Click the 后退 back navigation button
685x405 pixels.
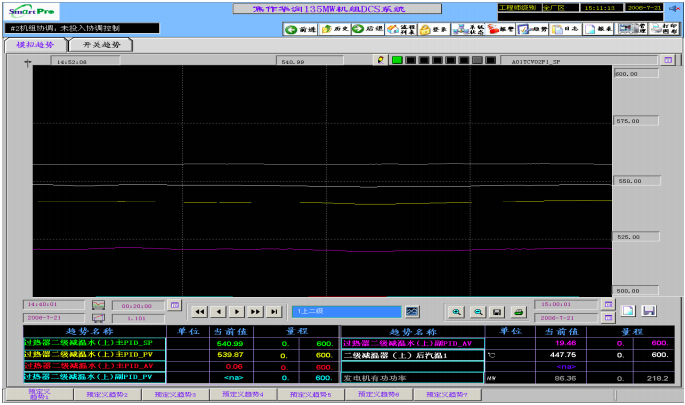369,29
